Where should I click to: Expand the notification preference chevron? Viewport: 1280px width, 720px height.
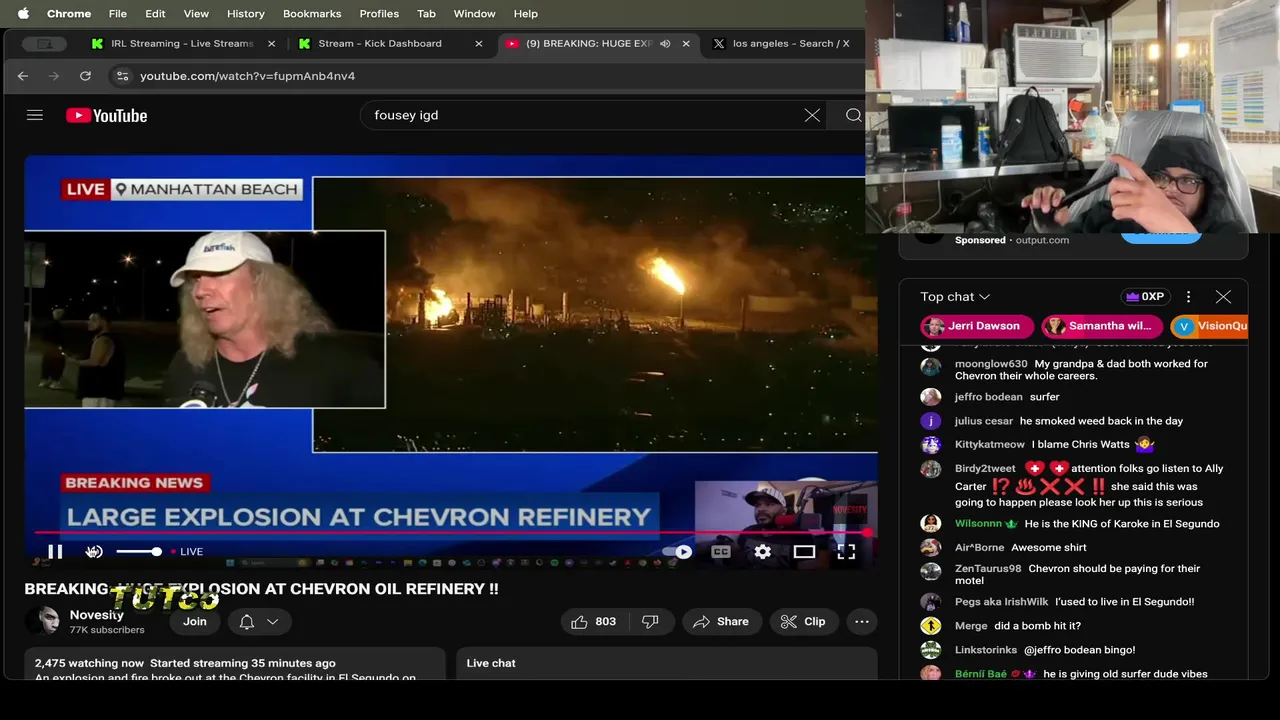[x=272, y=621]
